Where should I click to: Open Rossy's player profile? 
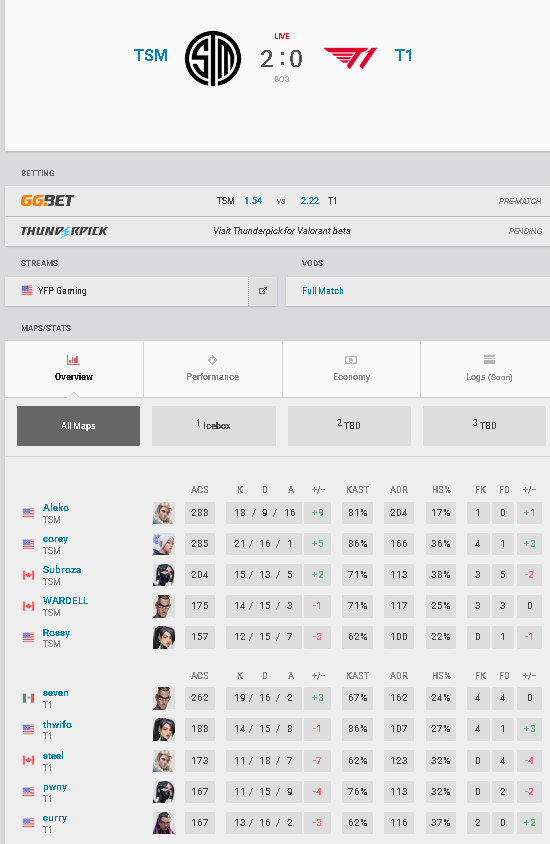coord(57,632)
